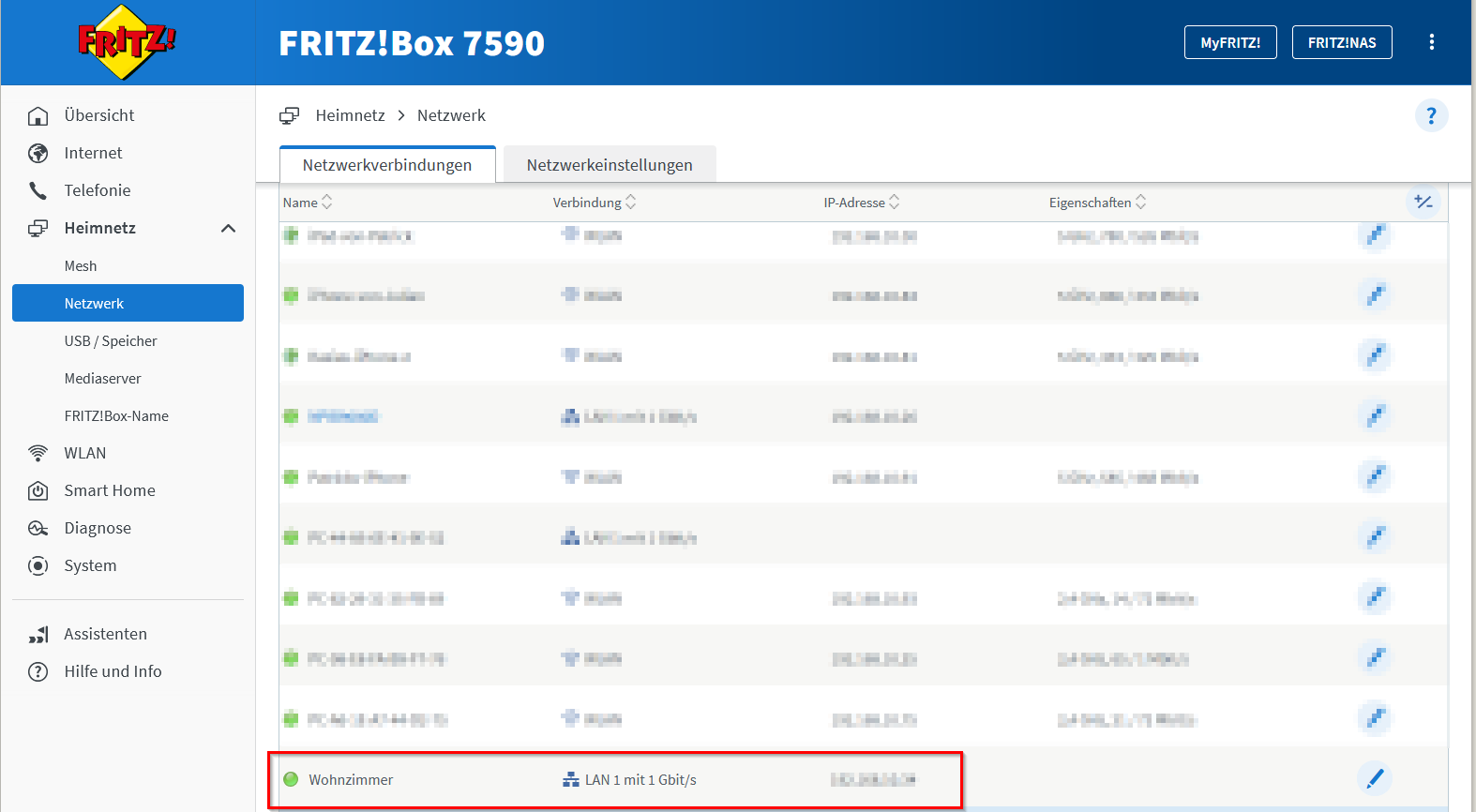This screenshot has width=1476, height=812.
Task: Click the LAN icon in Wohnzimmer row
Action: coord(571,780)
